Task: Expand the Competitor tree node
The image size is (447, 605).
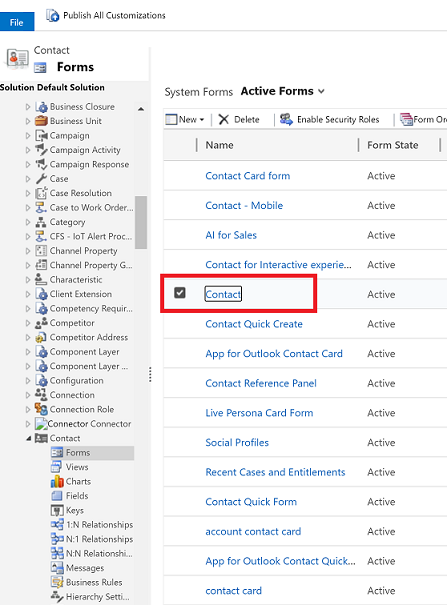Action: (28, 323)
